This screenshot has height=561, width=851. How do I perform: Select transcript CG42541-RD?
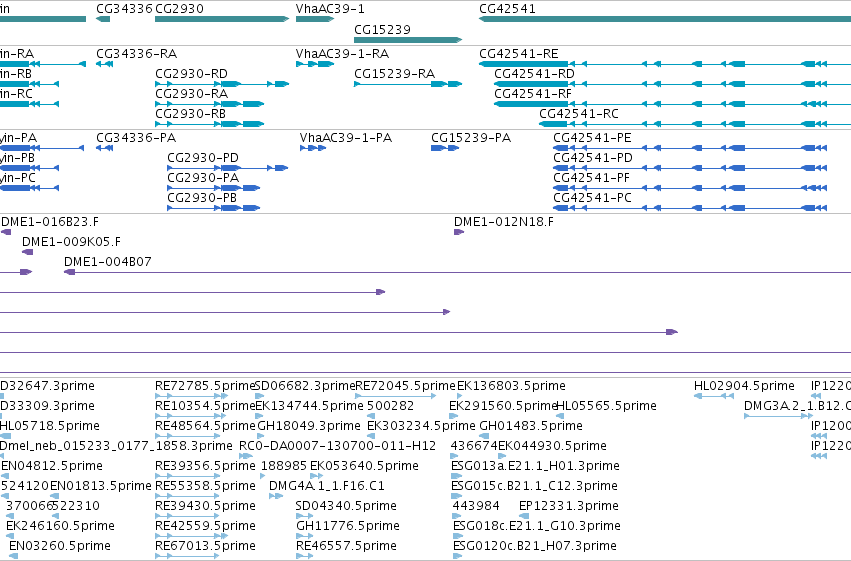click(534, 74)
